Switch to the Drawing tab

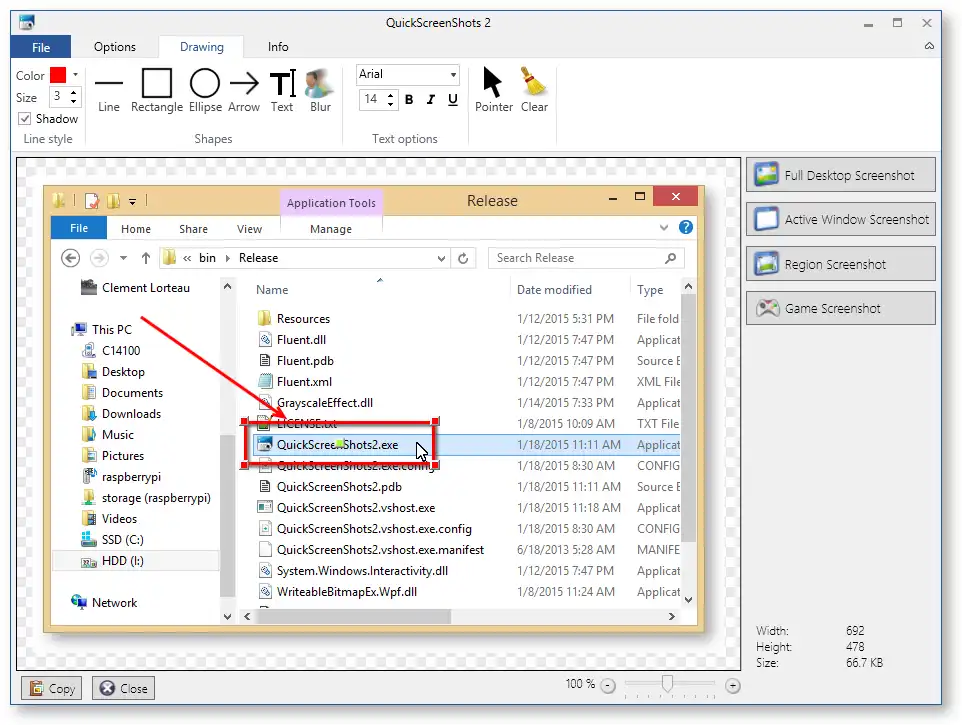(202, 47)
